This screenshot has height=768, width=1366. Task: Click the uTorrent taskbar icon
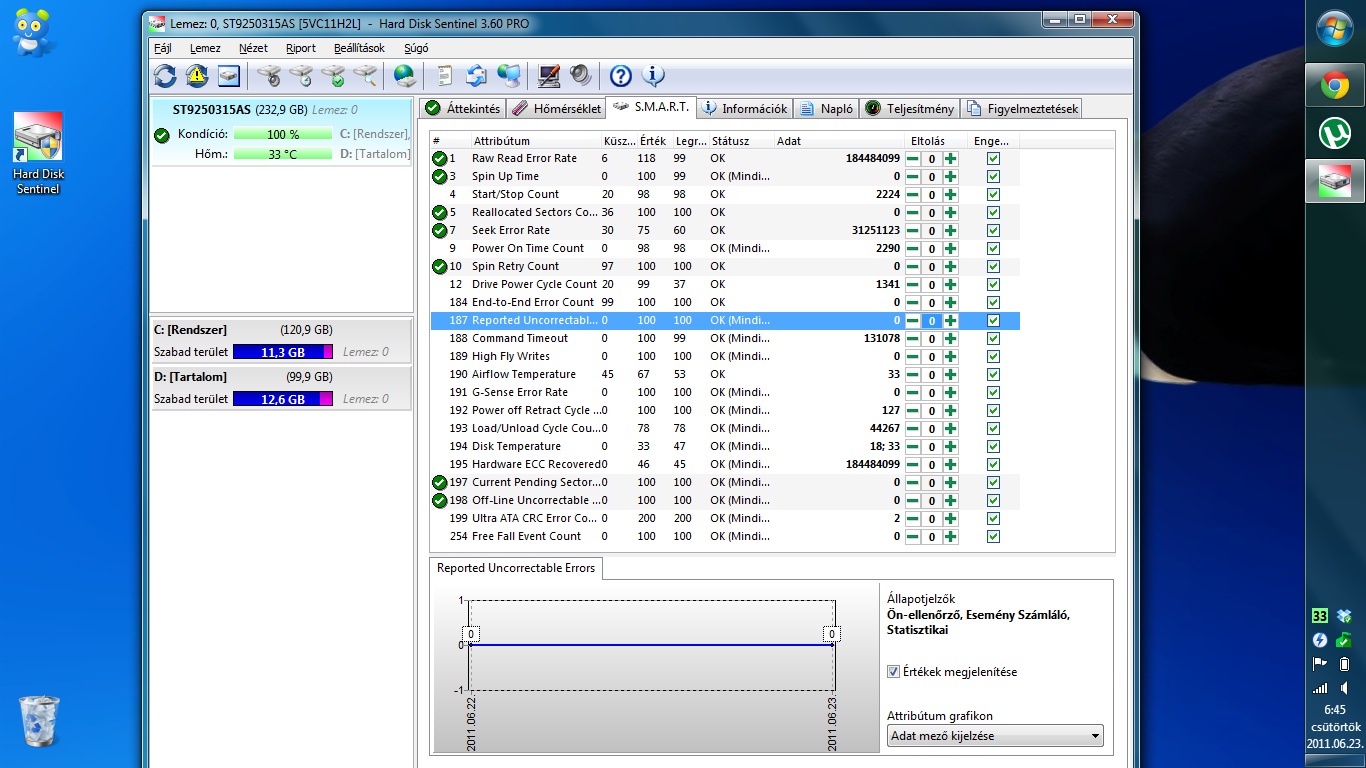pos(1335,133)
